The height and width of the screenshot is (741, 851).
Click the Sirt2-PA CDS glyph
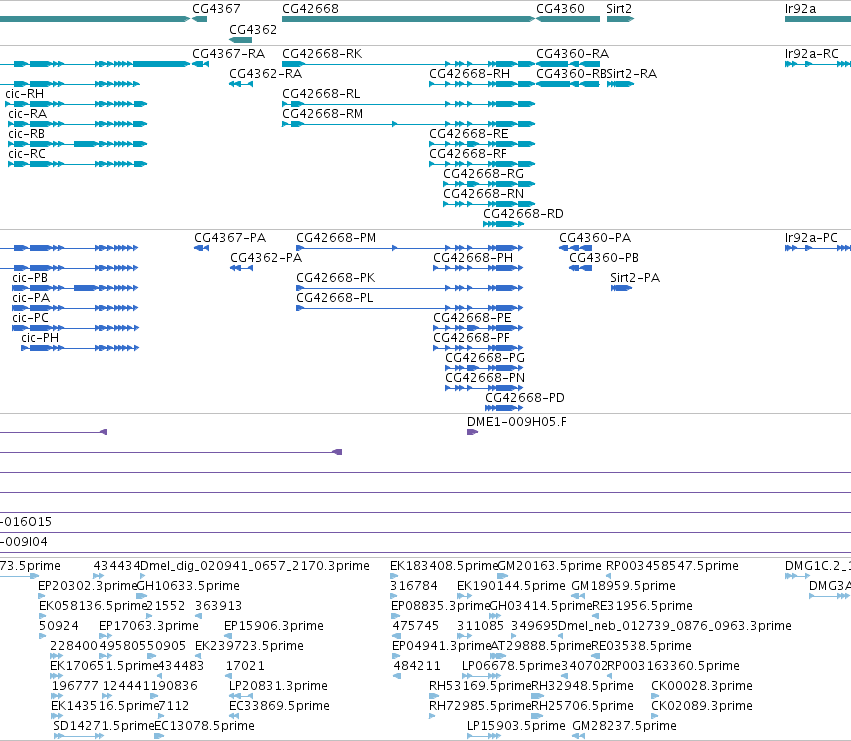(x=621, y=288)
